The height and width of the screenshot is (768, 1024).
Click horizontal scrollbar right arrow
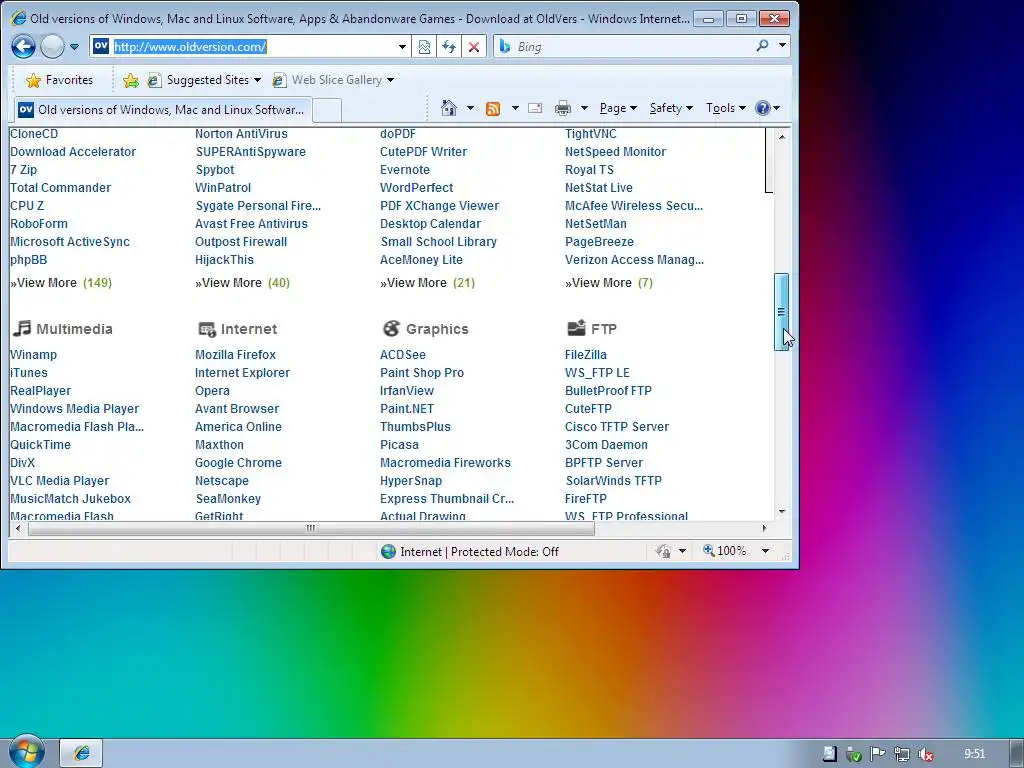(764, 528)
